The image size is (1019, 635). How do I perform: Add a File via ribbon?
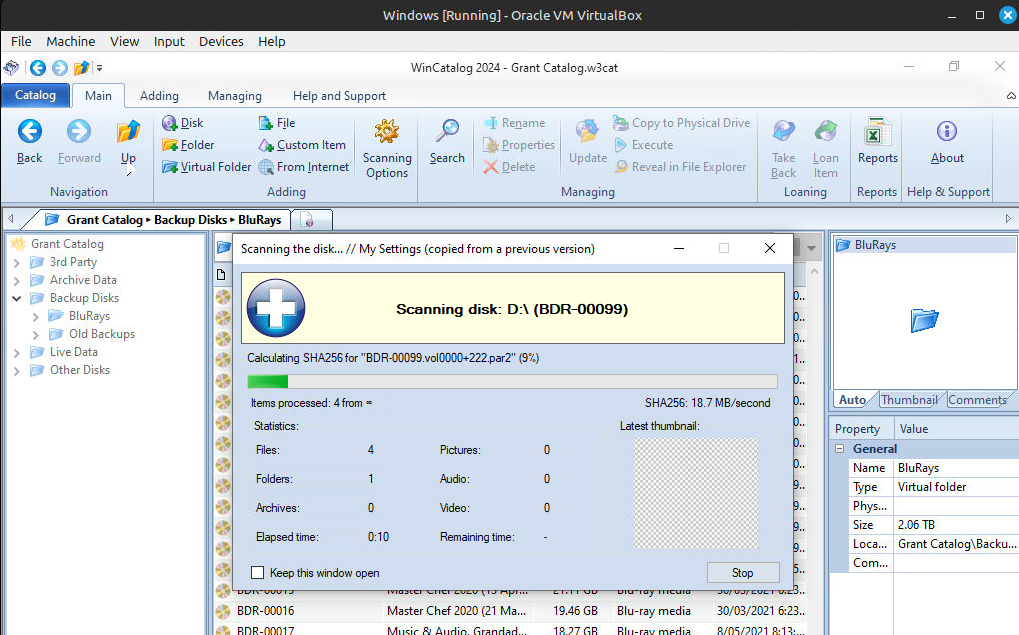(x=277, y=123)
